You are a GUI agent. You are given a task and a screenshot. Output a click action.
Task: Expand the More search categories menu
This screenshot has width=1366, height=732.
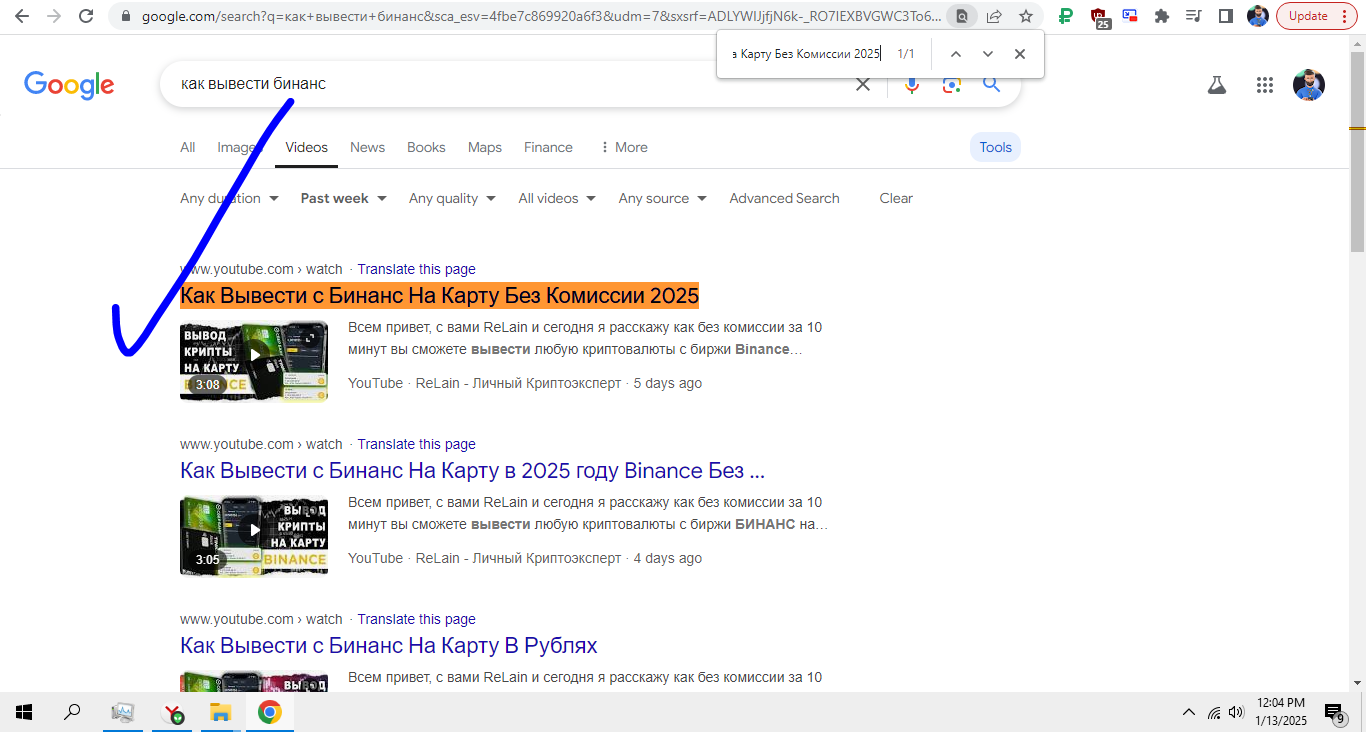623,147
